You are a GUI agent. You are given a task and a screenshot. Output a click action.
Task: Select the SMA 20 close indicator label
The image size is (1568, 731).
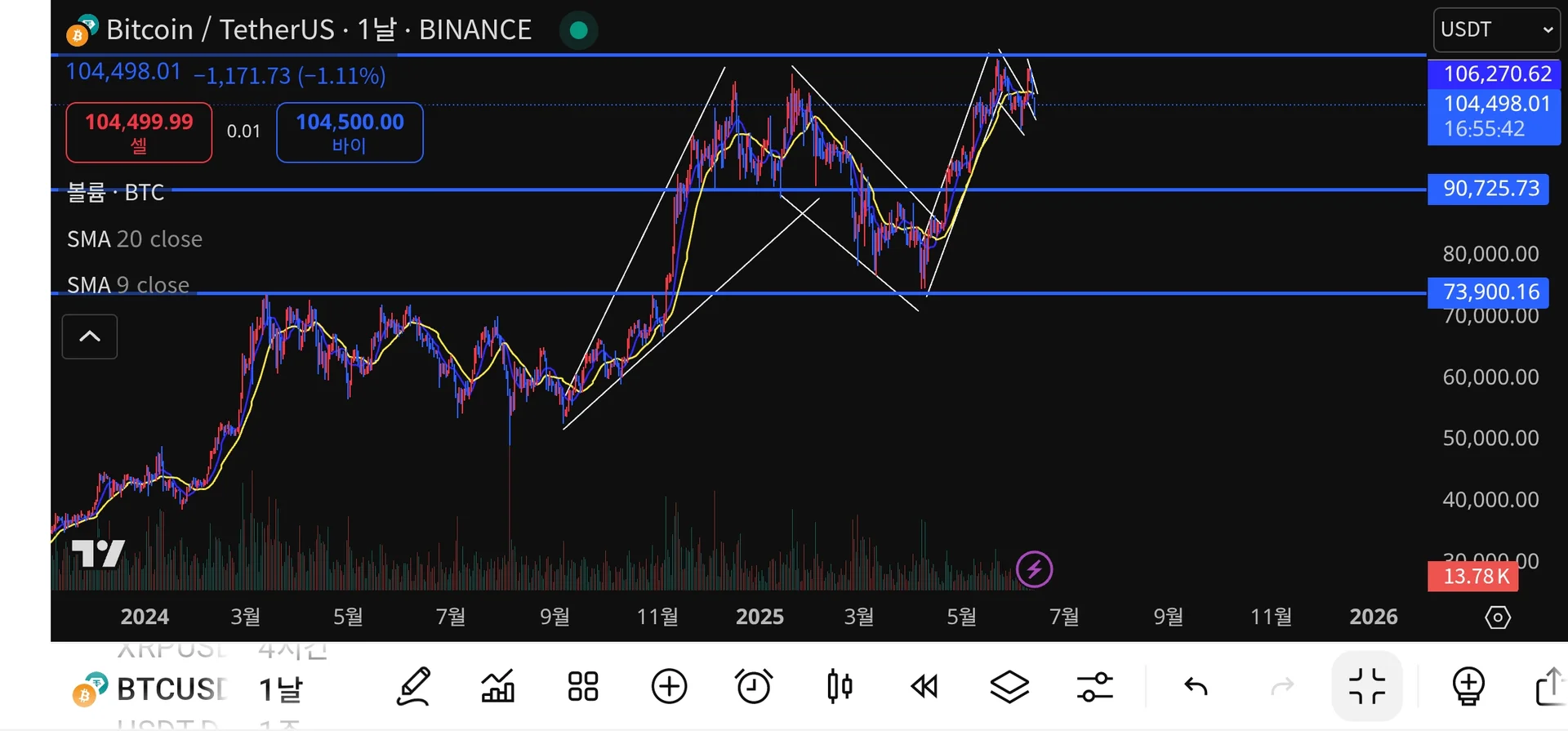135,239
